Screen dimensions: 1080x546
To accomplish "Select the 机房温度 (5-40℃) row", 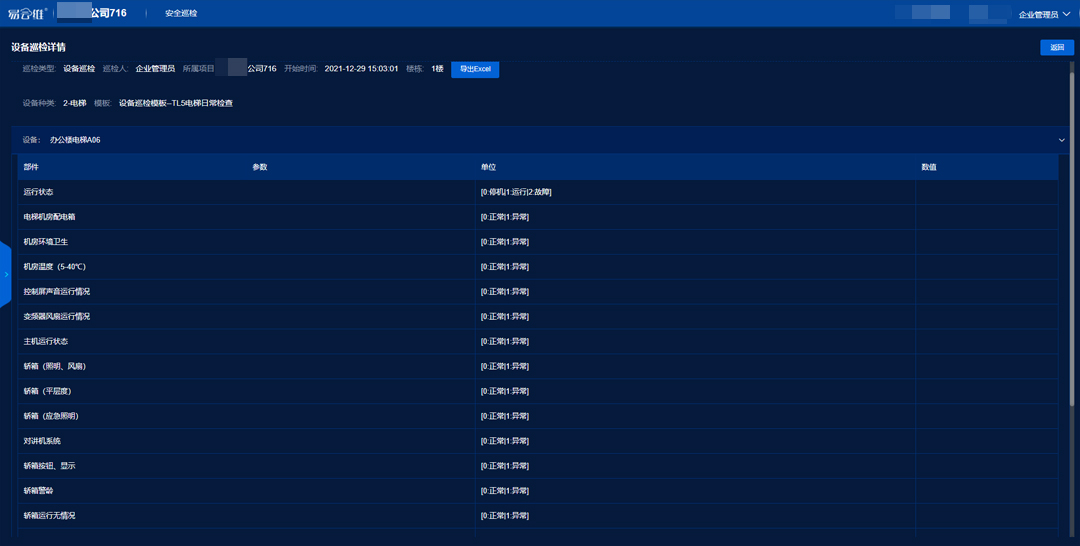I will (x=54, y=267).
